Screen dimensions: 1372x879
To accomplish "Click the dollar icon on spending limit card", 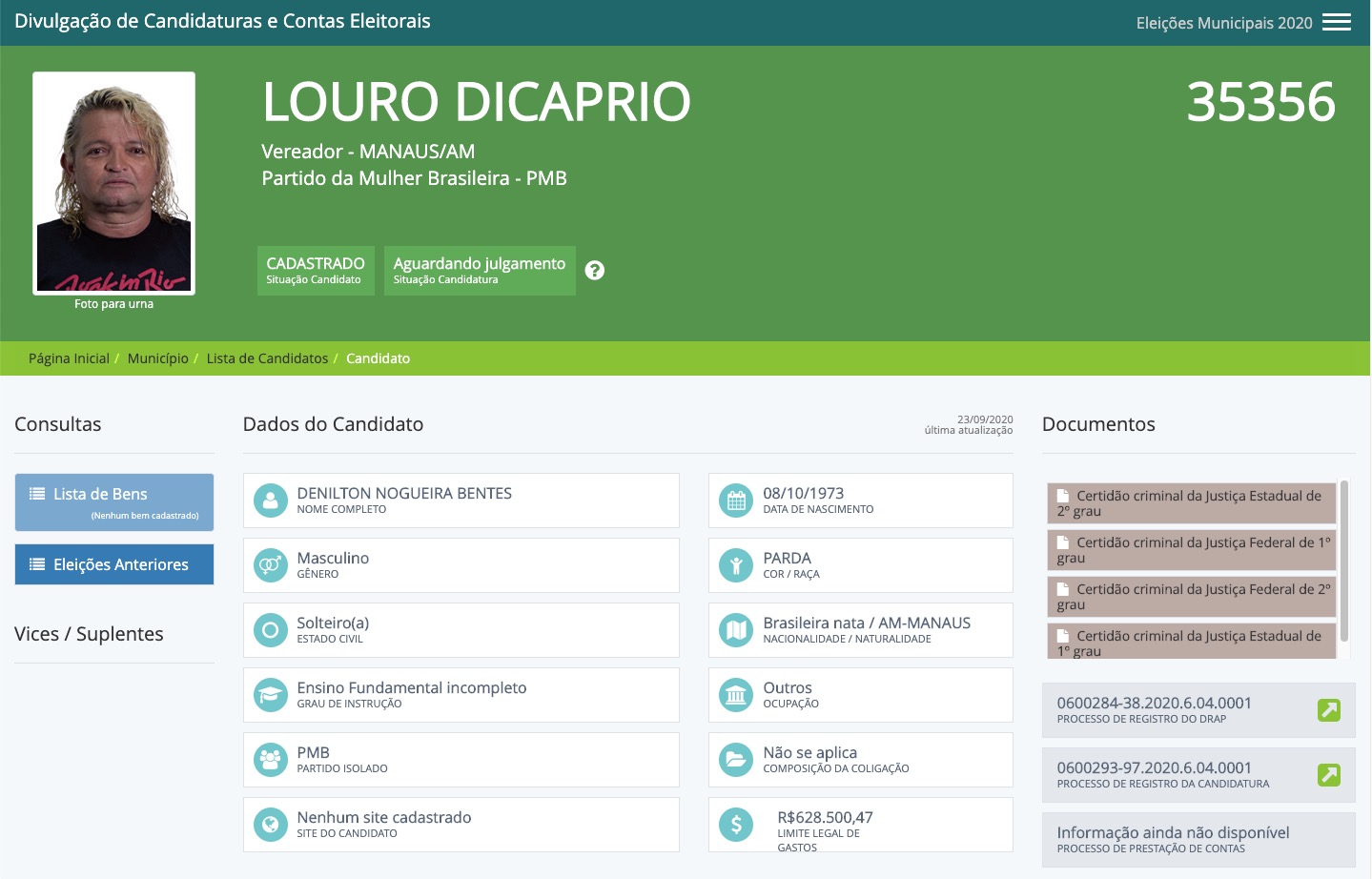I will coord(735,824).
